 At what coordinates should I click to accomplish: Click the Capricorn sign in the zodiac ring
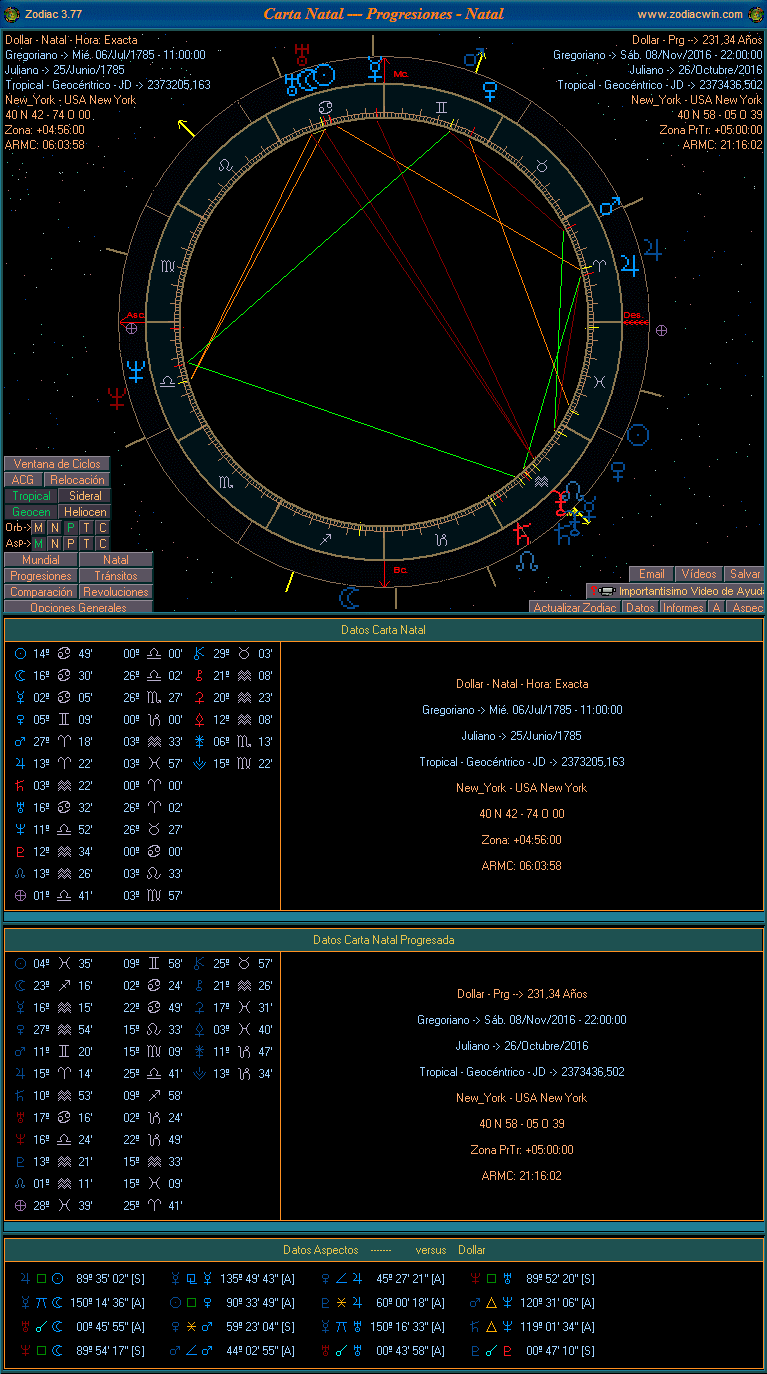click(443, 541)
